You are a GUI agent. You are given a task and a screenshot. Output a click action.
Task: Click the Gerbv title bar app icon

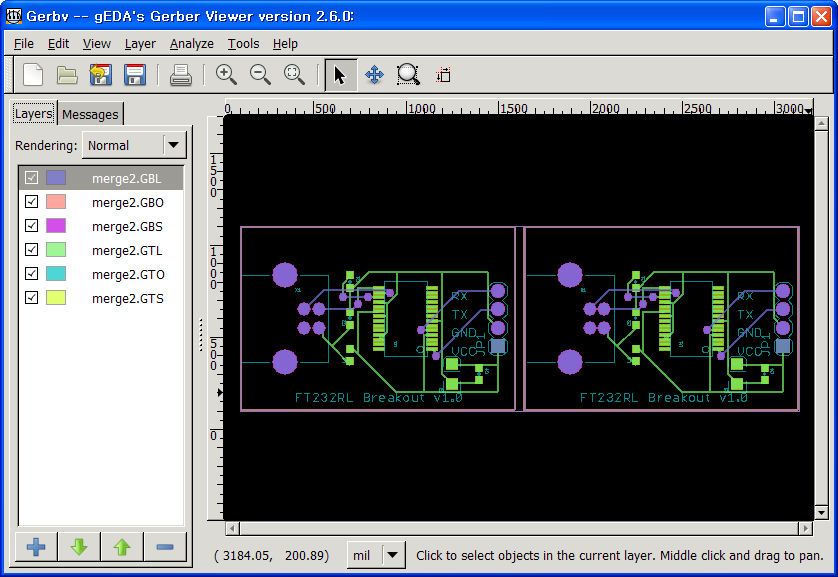(14, 16)
